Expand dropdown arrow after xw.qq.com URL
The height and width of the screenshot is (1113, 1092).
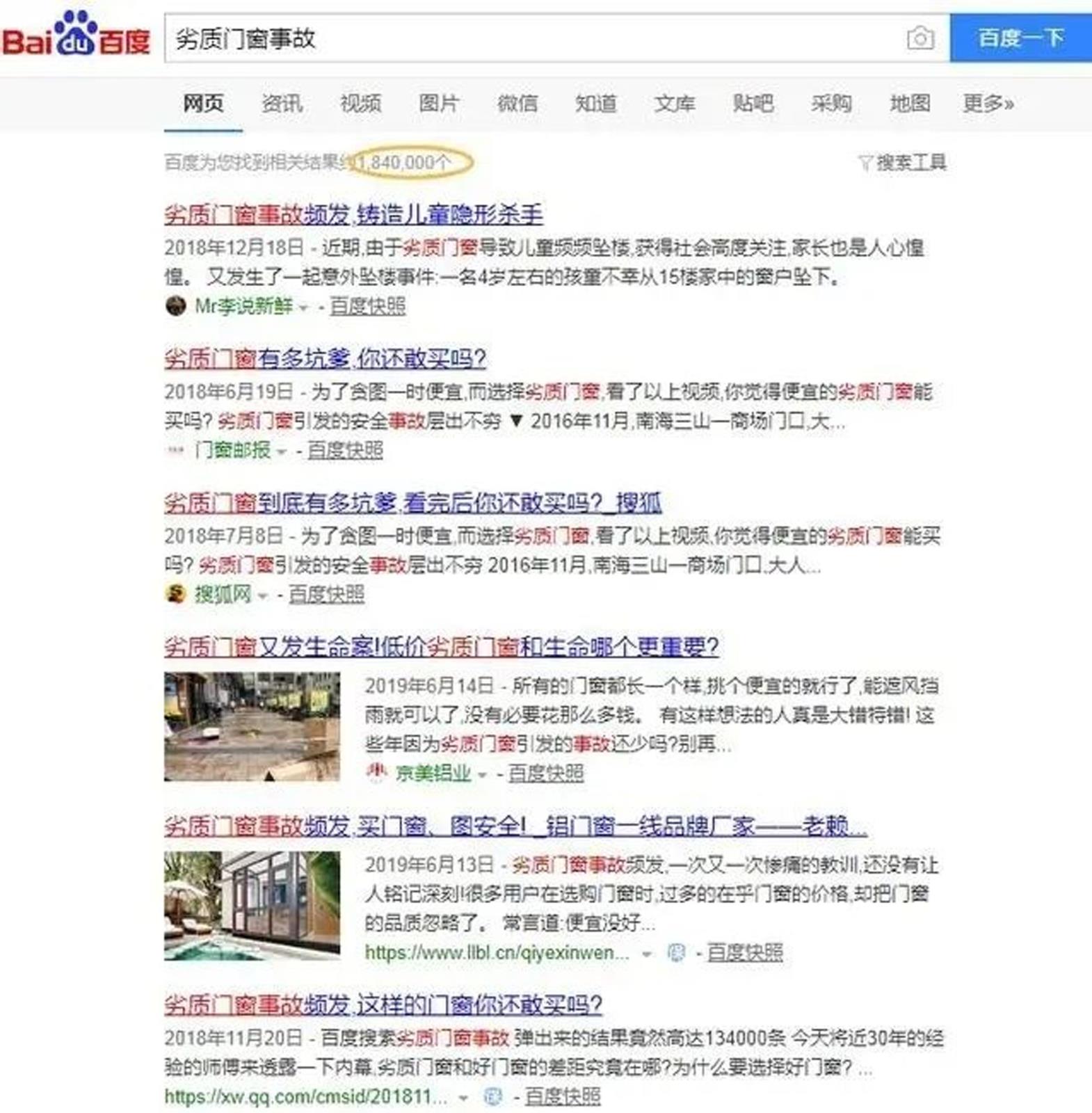[x=463, y=1098]
